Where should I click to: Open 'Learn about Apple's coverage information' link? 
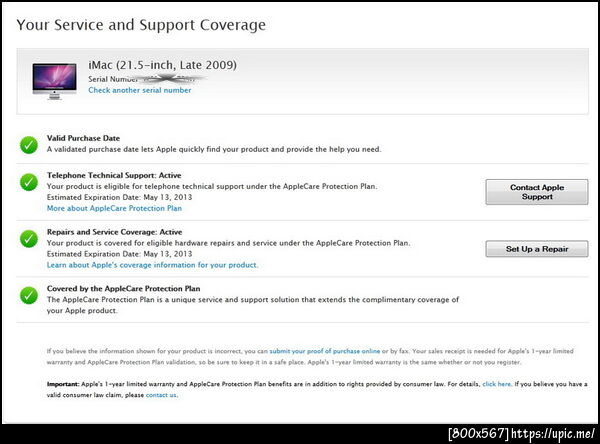[152, 265]
